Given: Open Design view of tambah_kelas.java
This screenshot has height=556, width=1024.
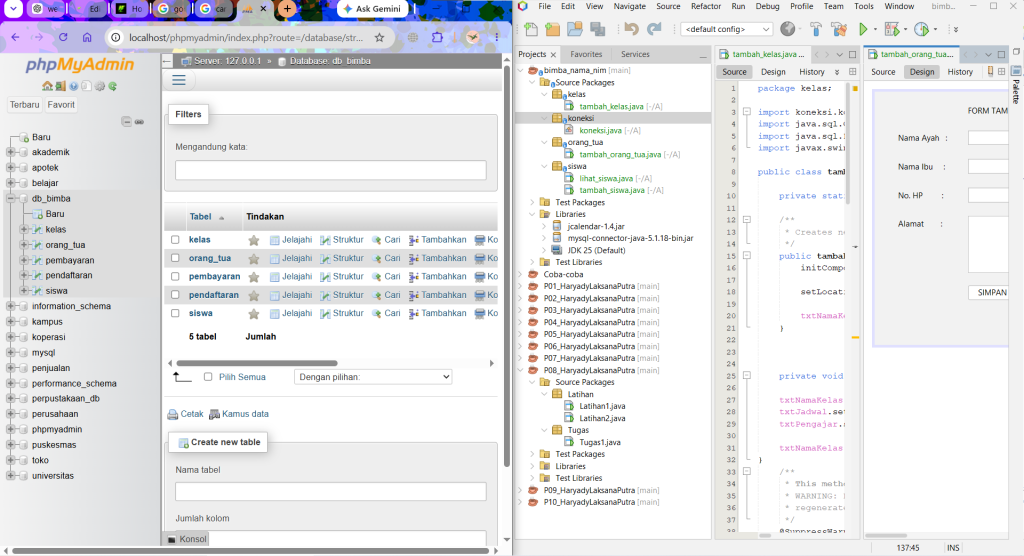Looking at the screenshot, I should point(773,72).
